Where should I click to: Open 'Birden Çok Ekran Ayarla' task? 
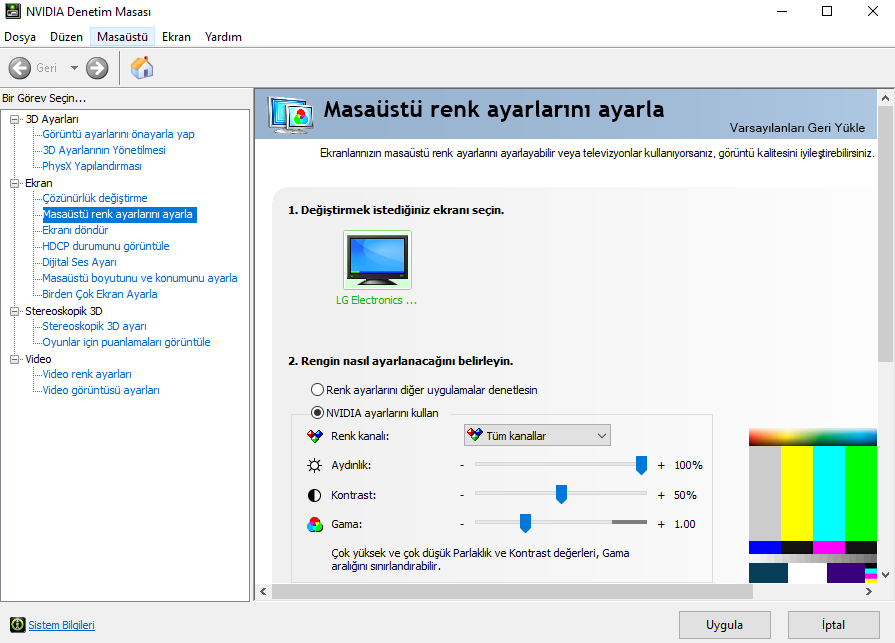tap(100, 294)
